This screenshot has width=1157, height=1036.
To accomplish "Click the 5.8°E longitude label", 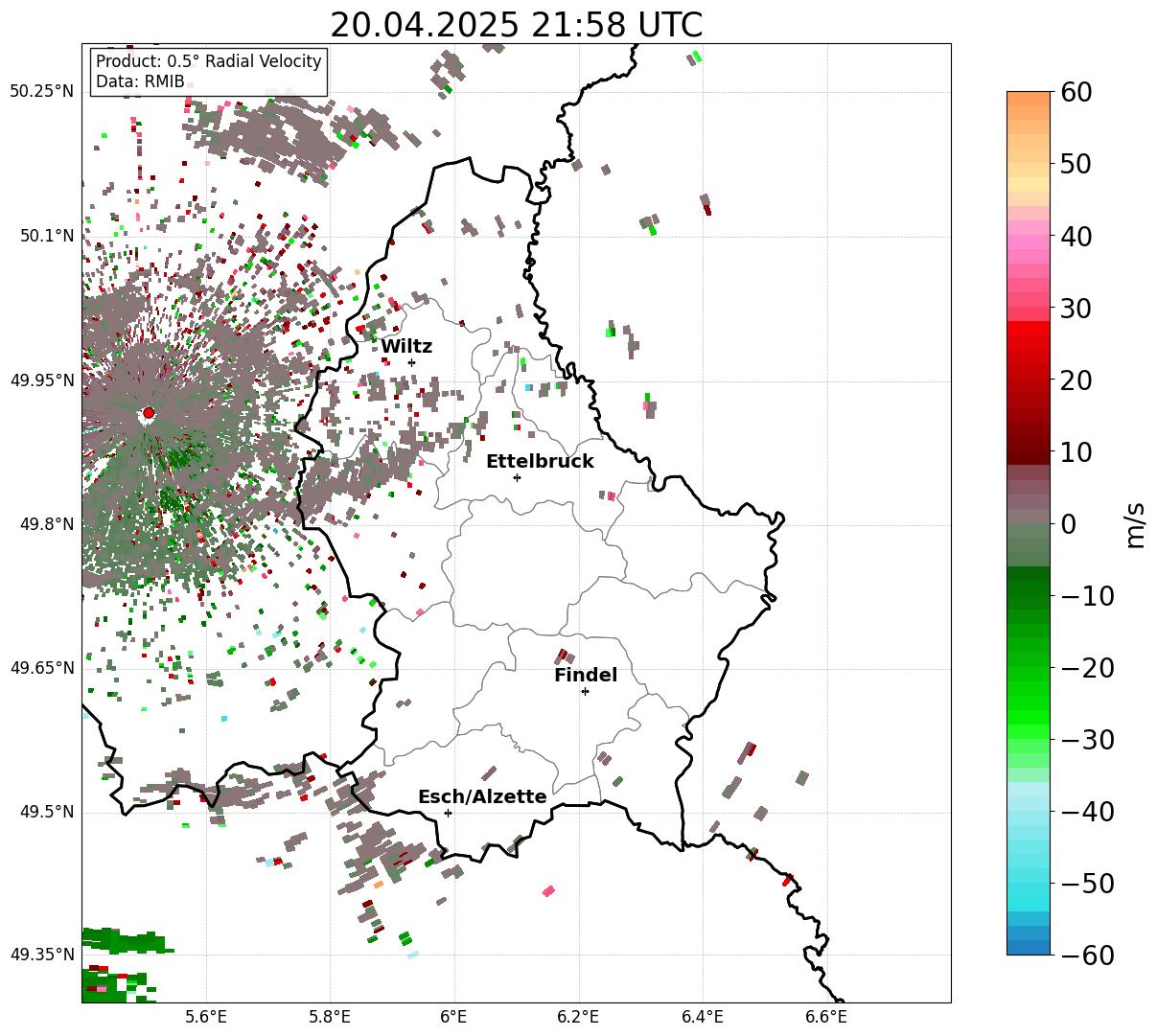I will click(x=330, y=1017).
